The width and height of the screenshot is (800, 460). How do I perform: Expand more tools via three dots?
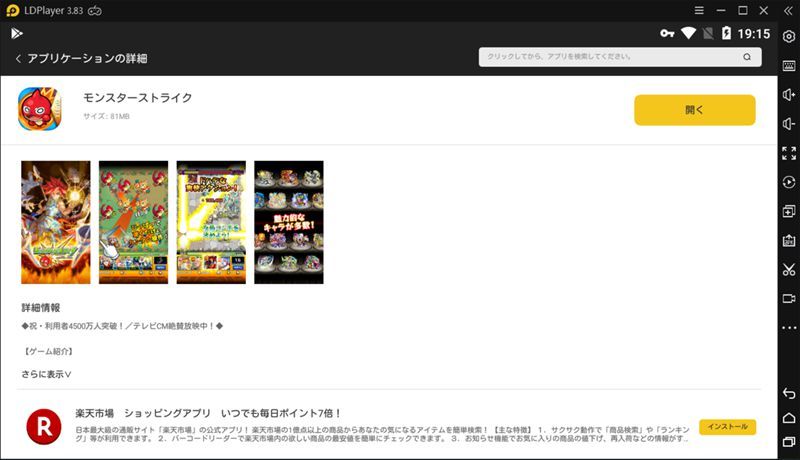click(x=788, y=327)
